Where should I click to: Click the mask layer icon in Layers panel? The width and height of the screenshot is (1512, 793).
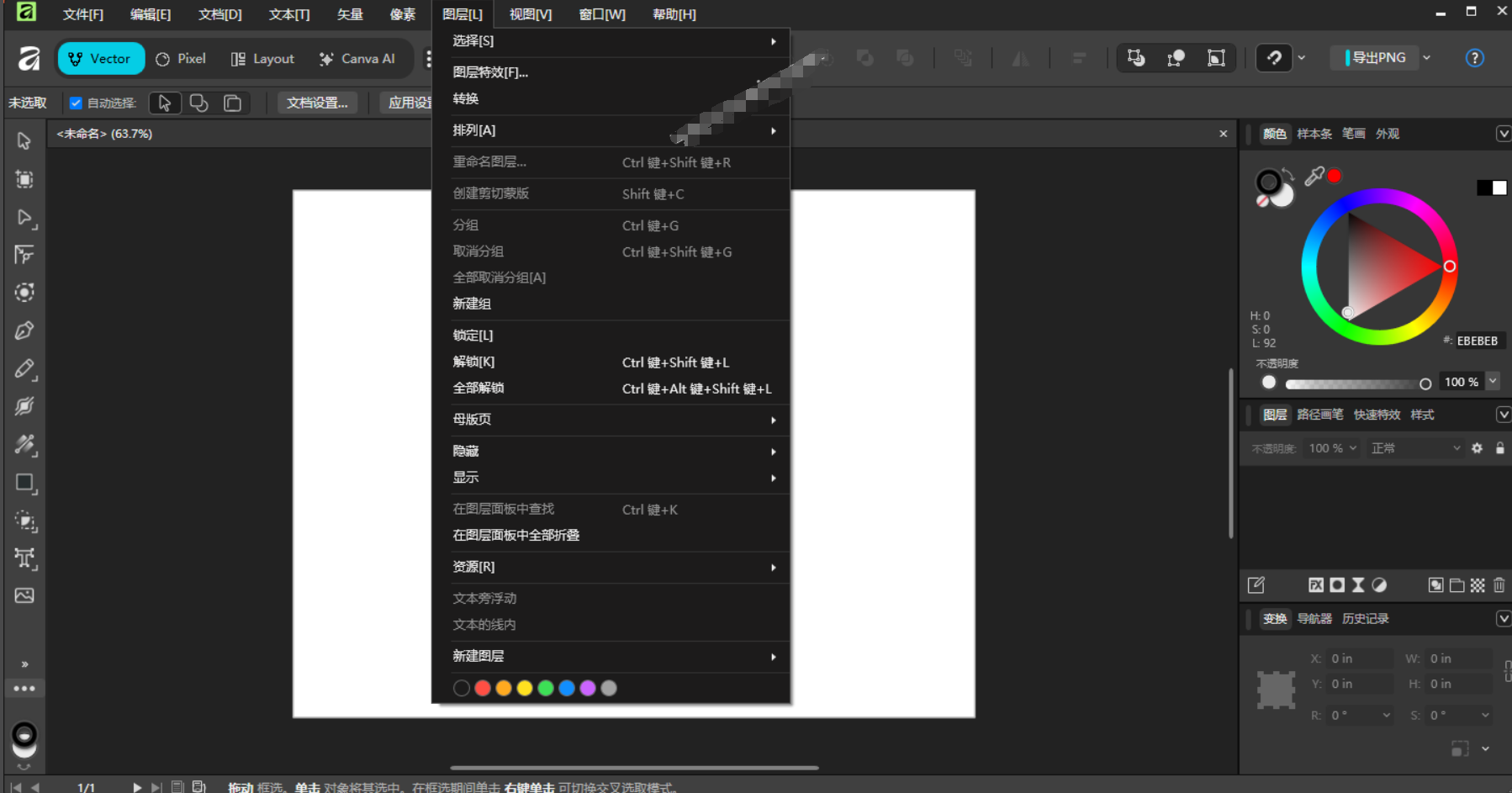[1337, 585]
